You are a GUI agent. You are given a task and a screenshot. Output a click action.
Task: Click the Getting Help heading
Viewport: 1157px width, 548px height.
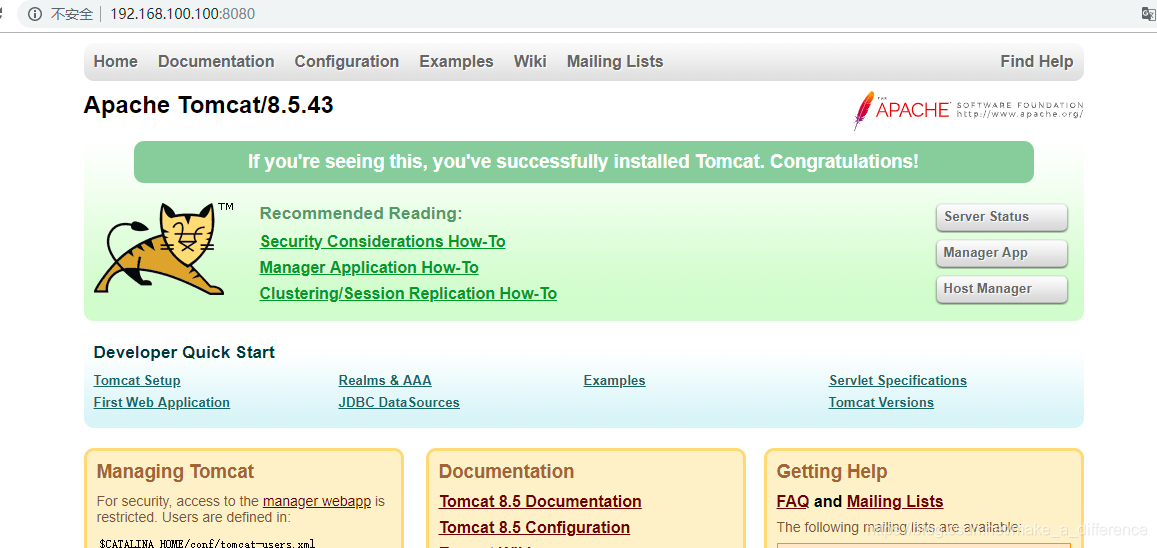(832, 471)
